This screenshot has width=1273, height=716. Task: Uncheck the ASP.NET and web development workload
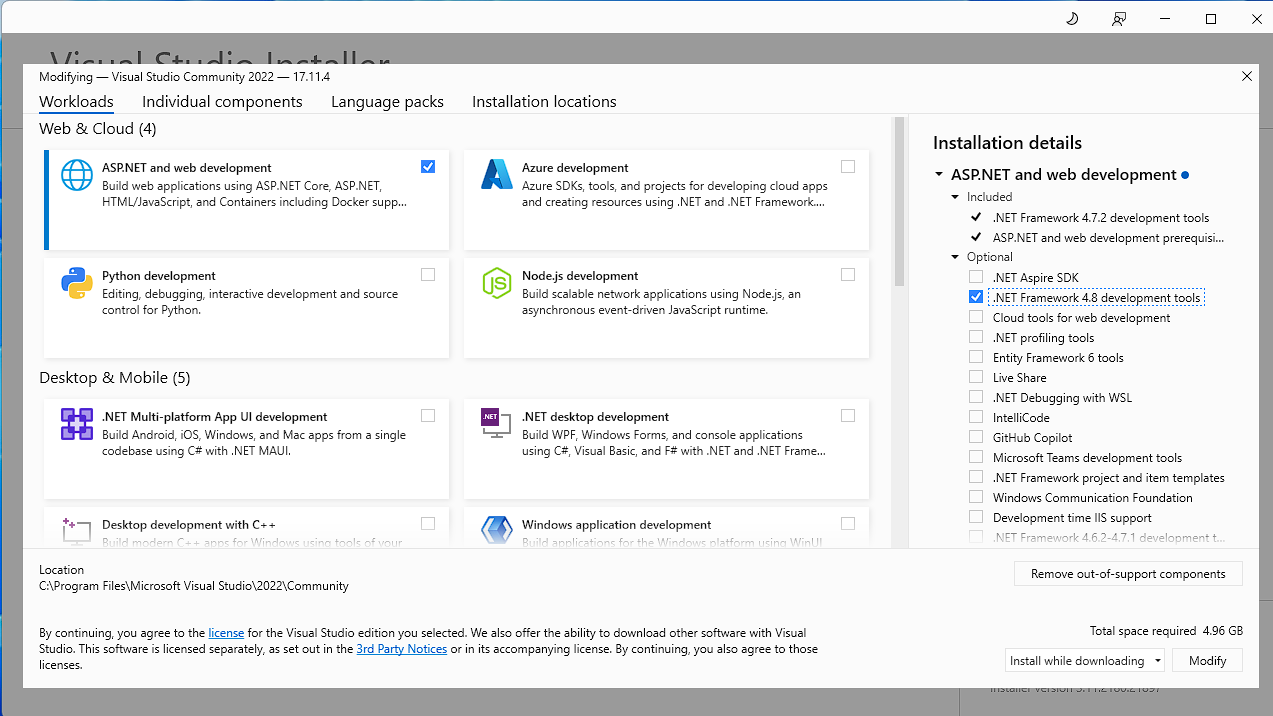click(428, 167)
